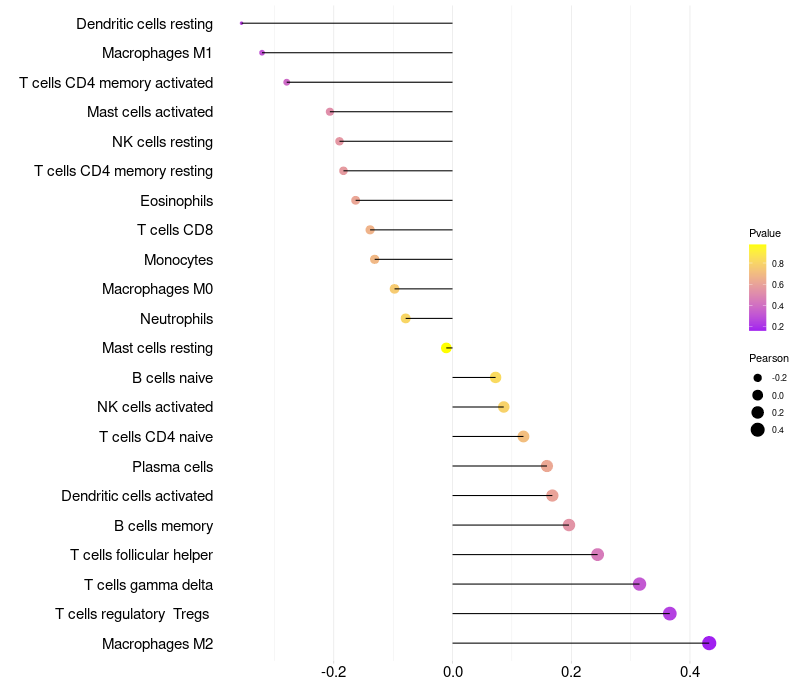Viewport: 800px width, 700px height.
Task: Click the Pearson legend title
Action: 768,358
